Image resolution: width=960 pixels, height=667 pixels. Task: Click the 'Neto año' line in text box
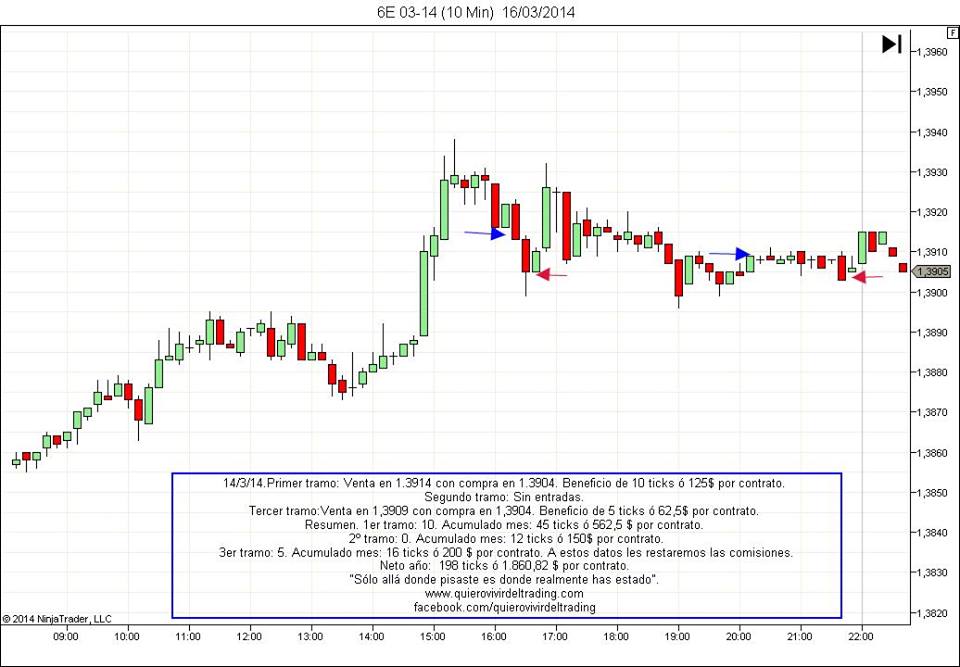(x=504, y=565)
